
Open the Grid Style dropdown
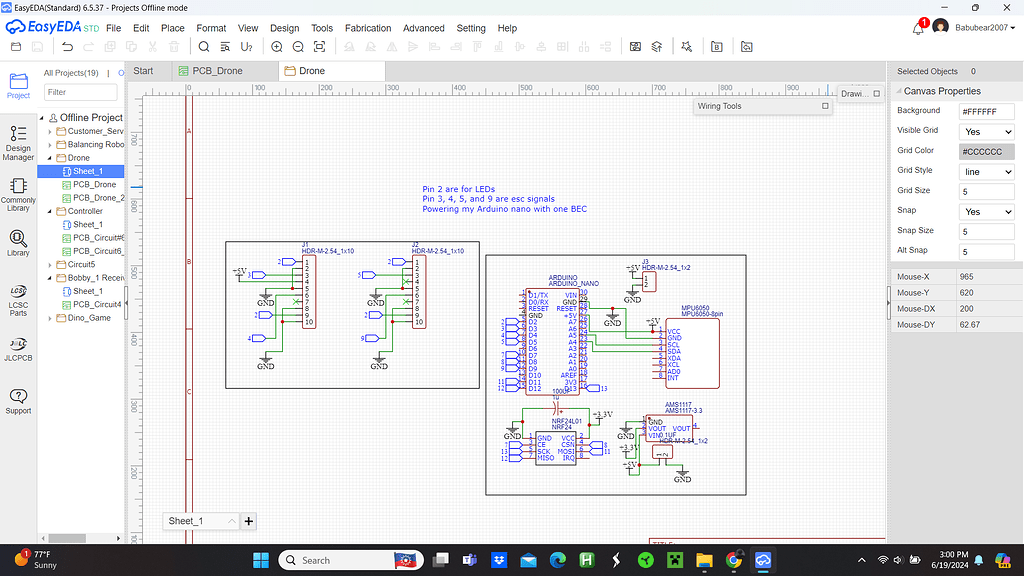tap(987, 172)
